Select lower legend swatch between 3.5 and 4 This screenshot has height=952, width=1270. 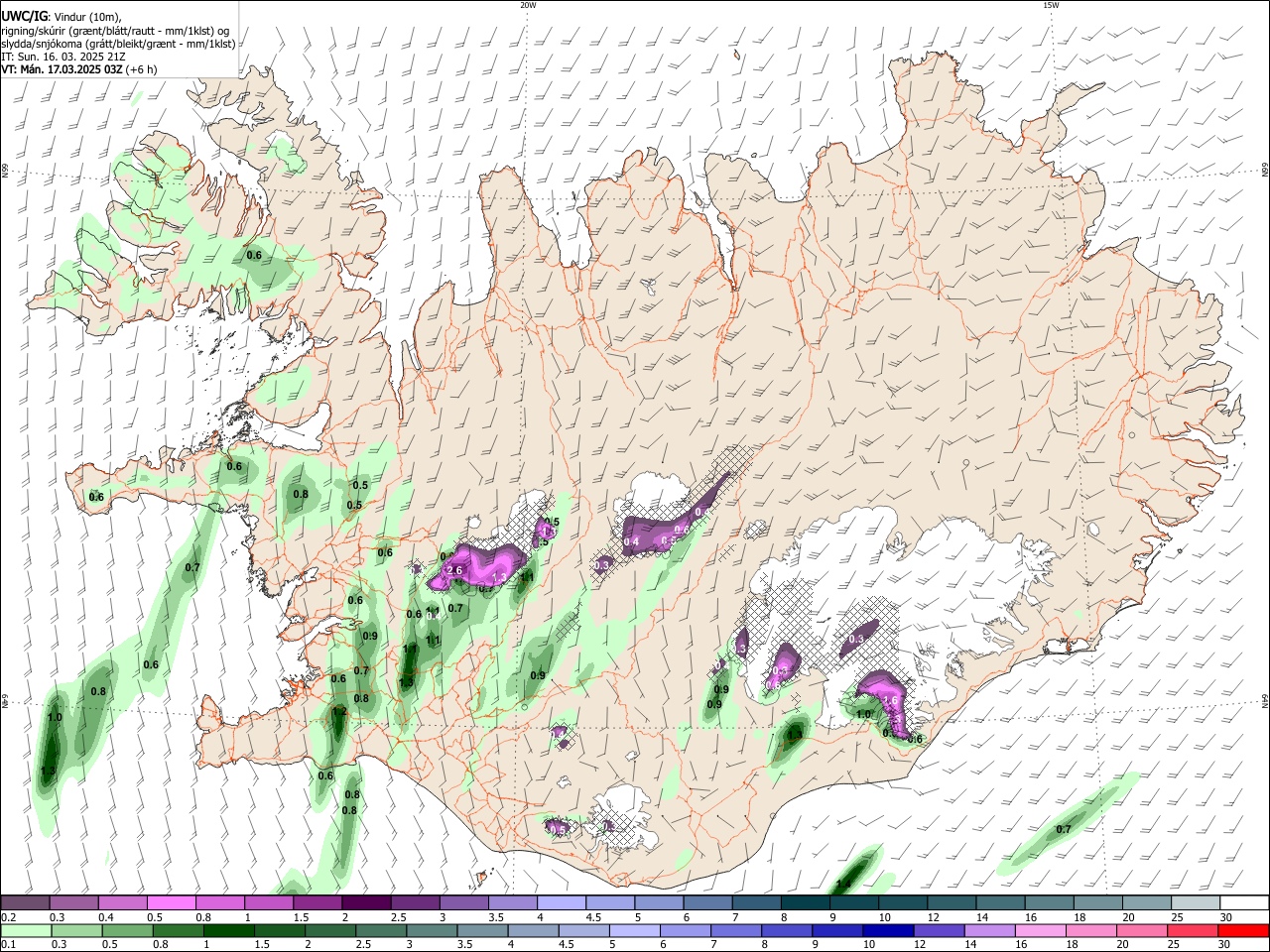coord(481,930)
